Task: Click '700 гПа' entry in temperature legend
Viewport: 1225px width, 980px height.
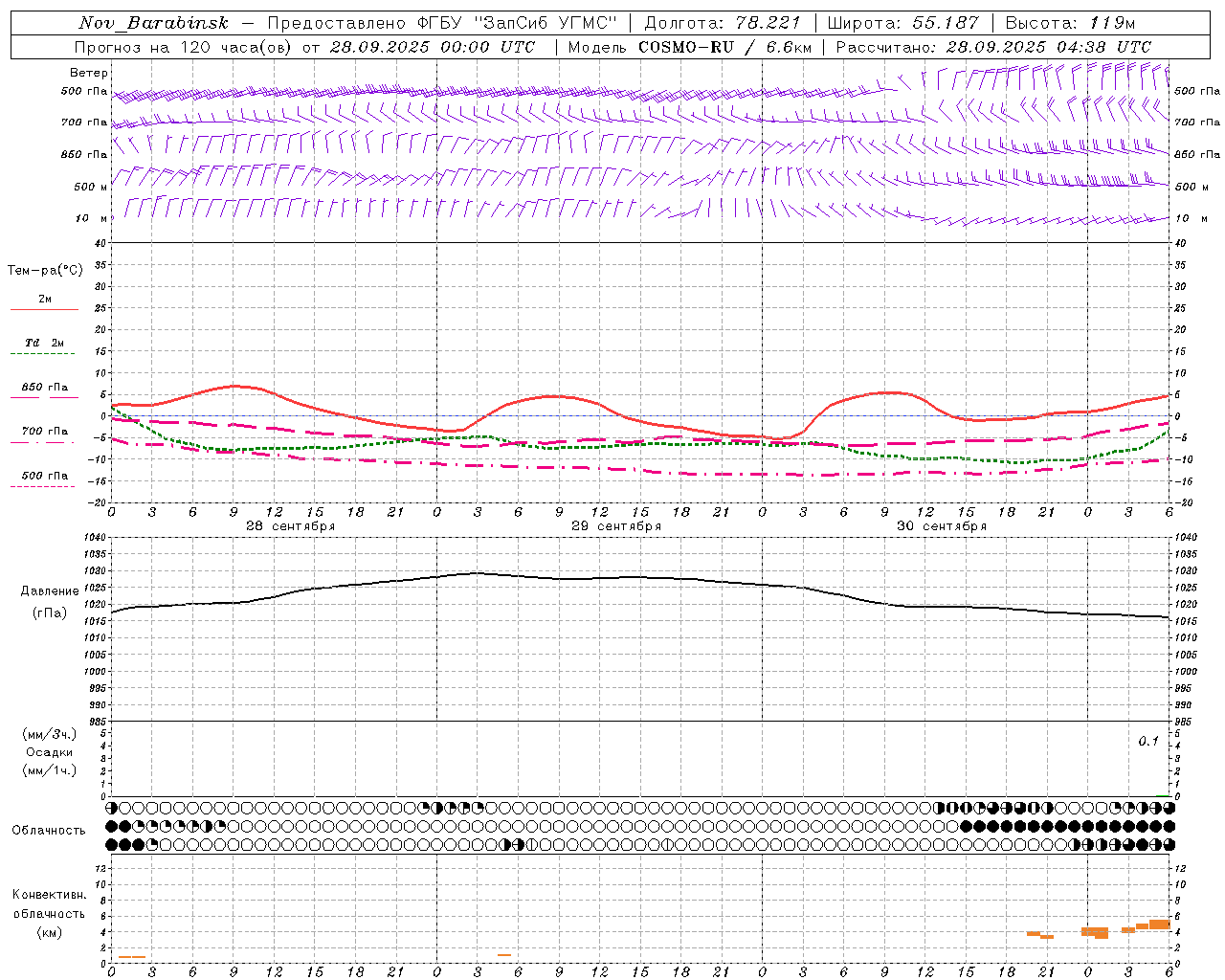Action: point(45,432)
